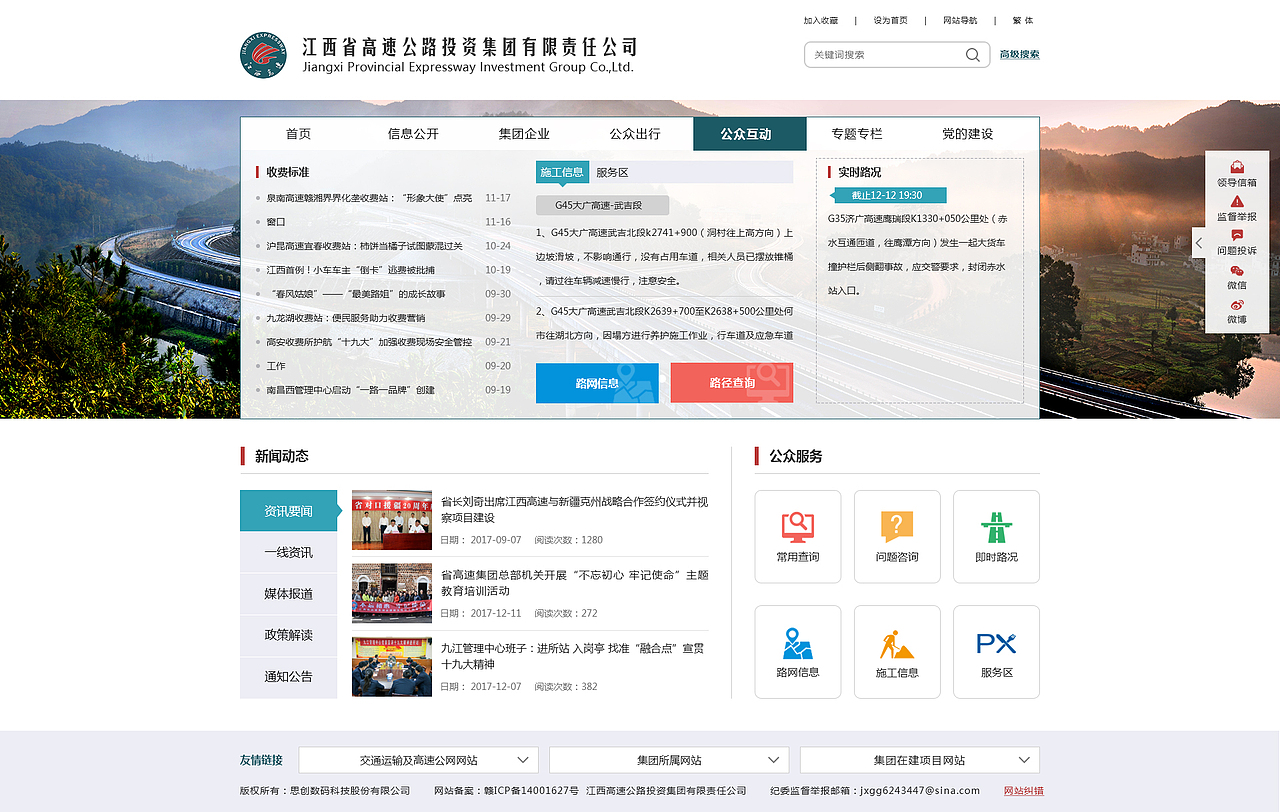Click 加入收藏 link
Viewport: 1280px width, 812px height.
pyautogui.click(x=821, y=20)
